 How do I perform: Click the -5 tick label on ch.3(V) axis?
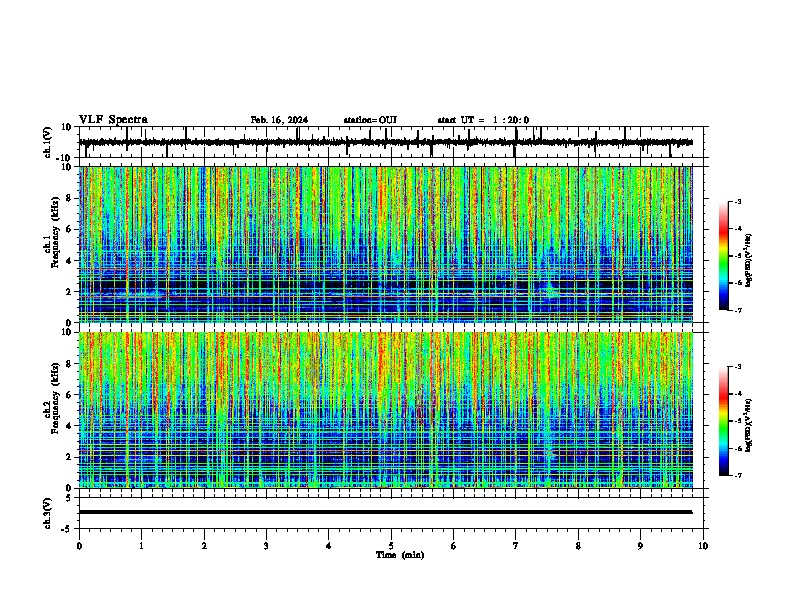point(68,529)
